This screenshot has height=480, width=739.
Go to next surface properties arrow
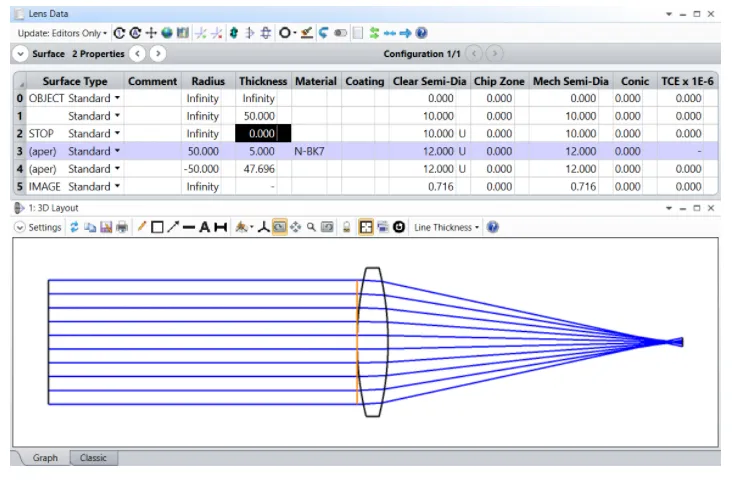coord(158,54)
